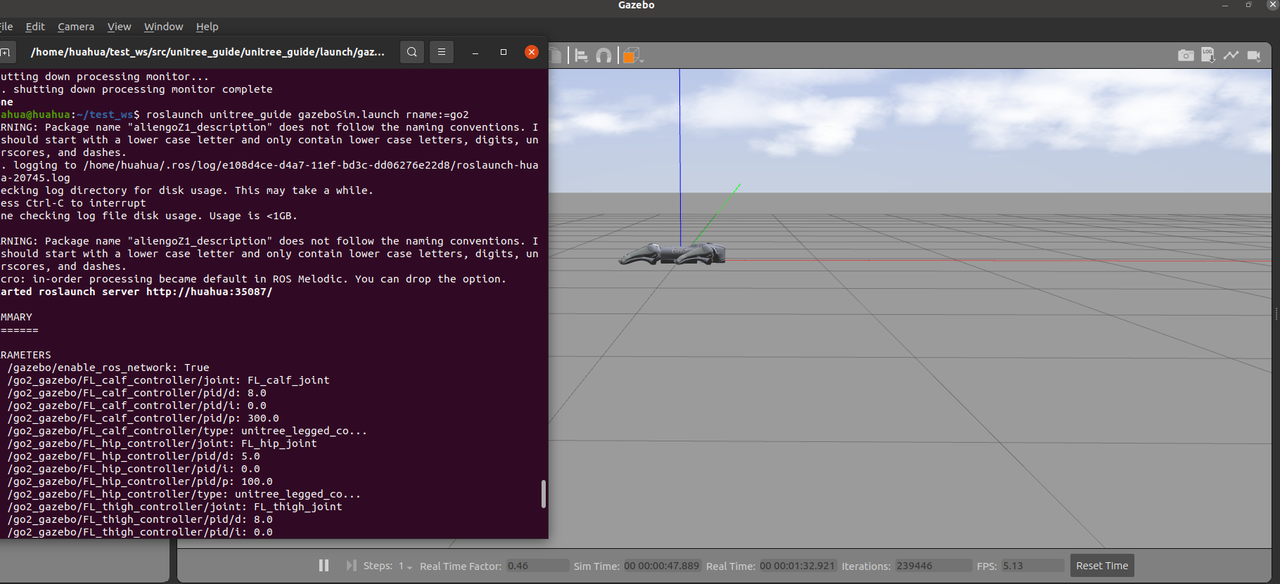Click the terminal search icon
Screen dimensions: 1280x584
[x=412, y=52]
